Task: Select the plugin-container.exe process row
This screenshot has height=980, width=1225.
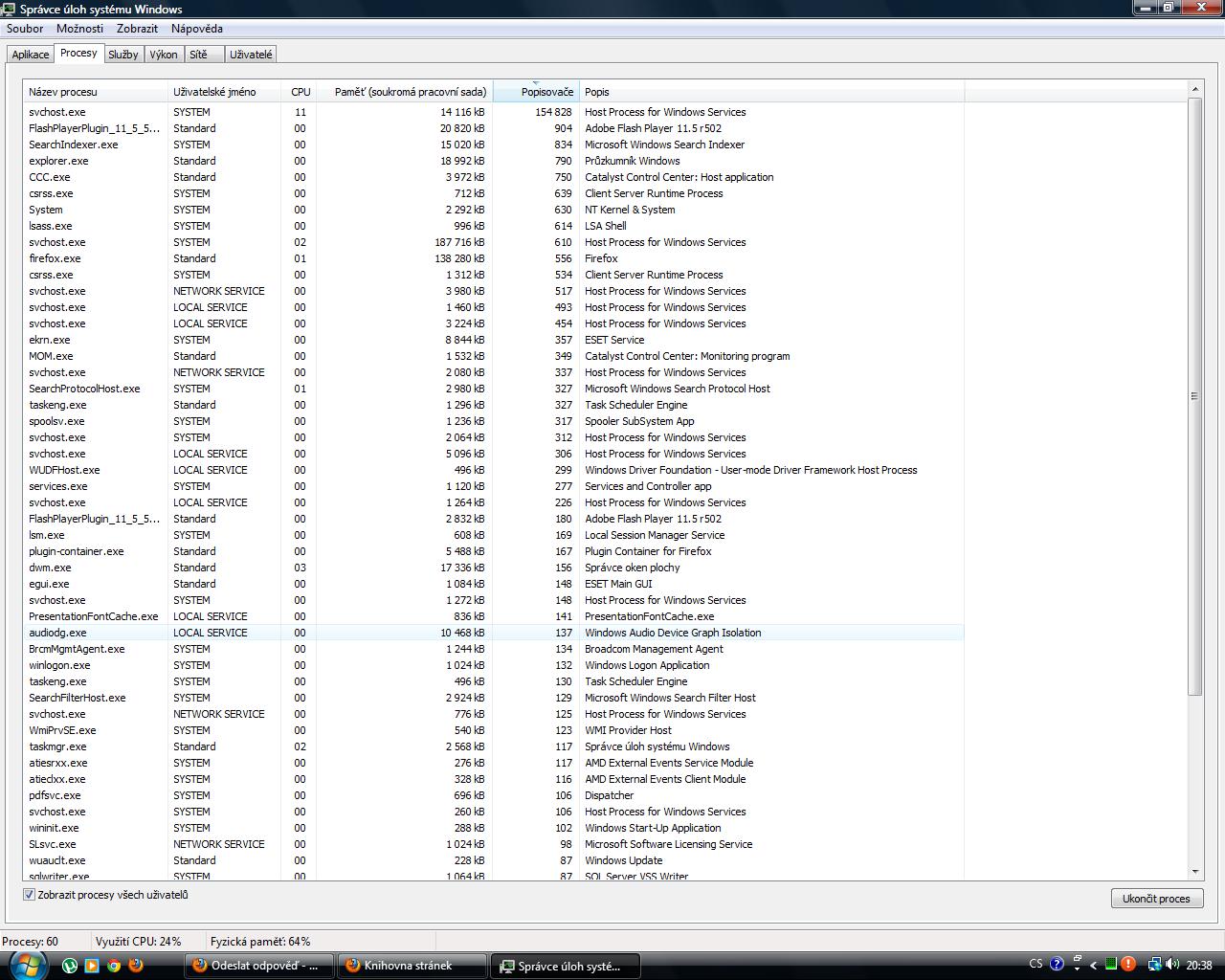Action: coord(493,551)
